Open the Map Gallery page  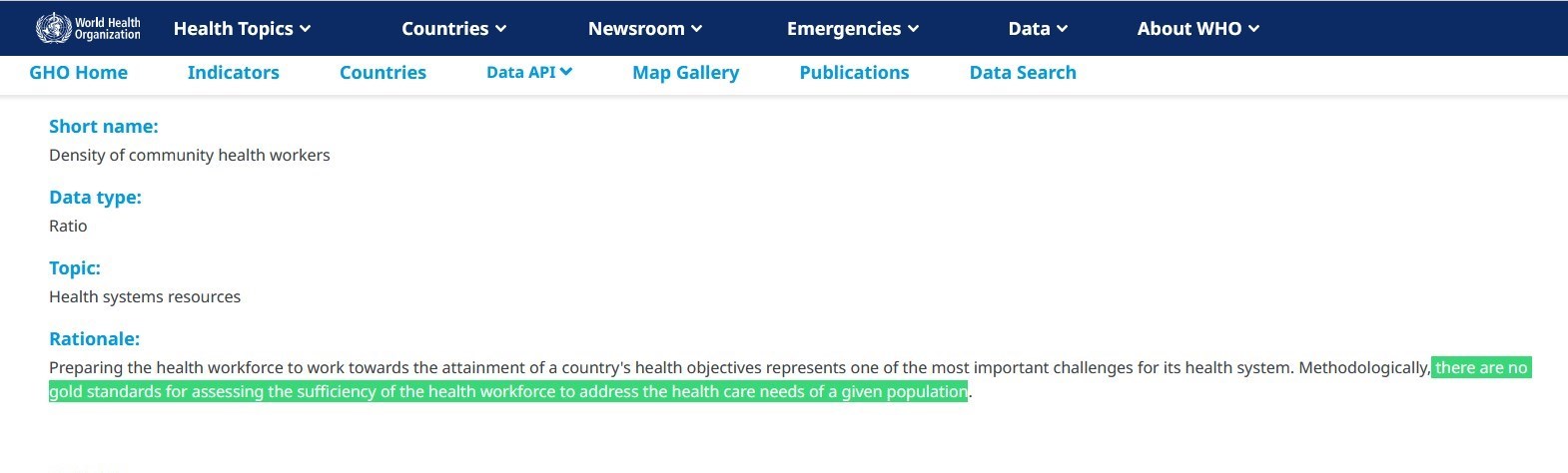coord(685,73)
